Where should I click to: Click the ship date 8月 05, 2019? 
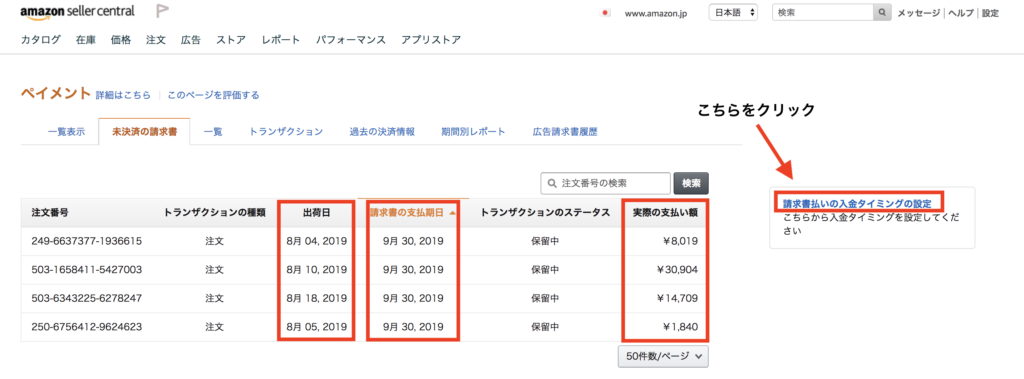[317, 326]
